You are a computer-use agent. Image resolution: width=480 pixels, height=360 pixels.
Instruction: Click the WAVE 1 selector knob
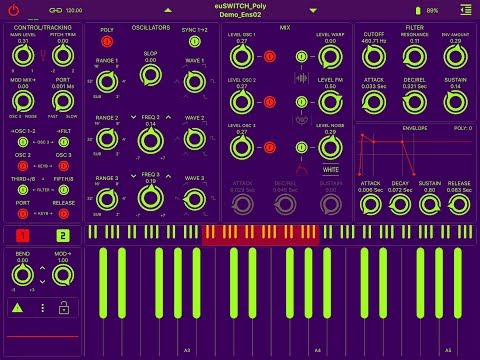(x=195, y=82)
